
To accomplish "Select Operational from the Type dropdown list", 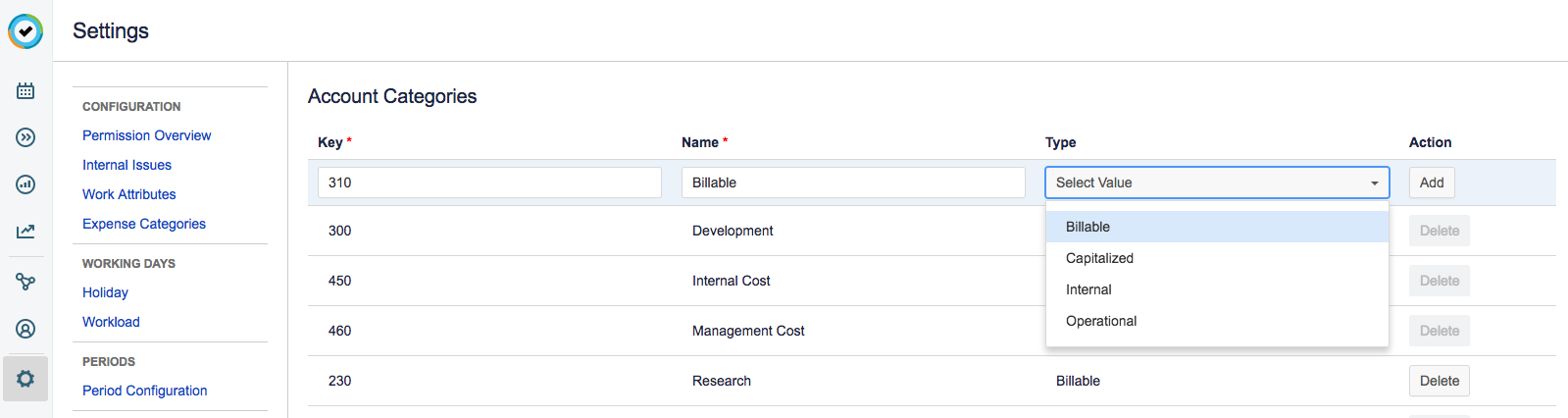I will [x=1101, y=321].
